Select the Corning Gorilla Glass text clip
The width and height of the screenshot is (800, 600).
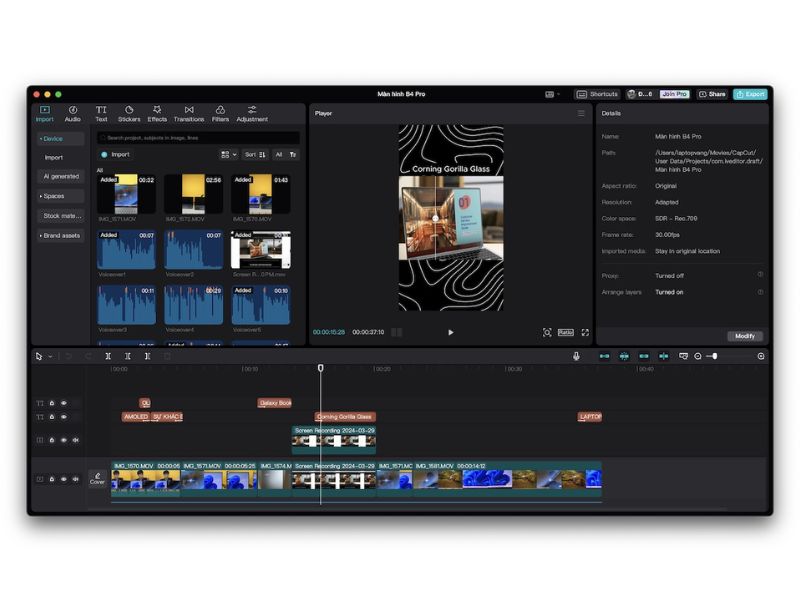point(345,417)
